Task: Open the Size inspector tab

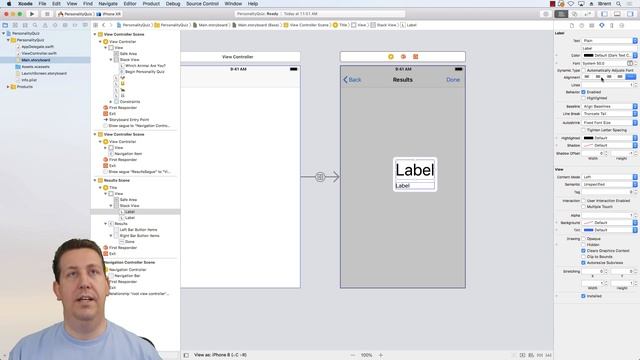Action: pos(611,25)
